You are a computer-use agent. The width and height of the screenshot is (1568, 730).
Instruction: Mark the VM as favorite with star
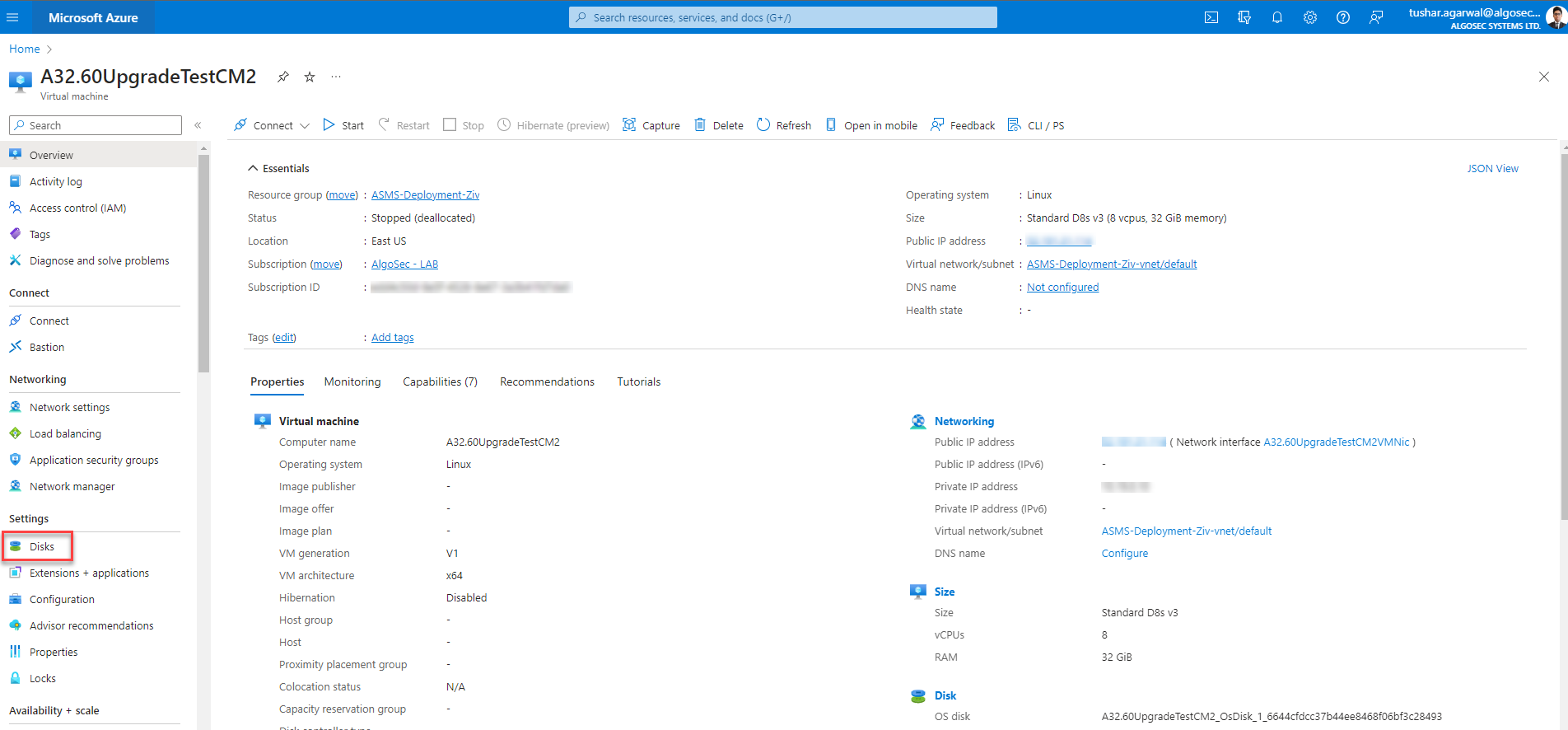coord(310,77)
